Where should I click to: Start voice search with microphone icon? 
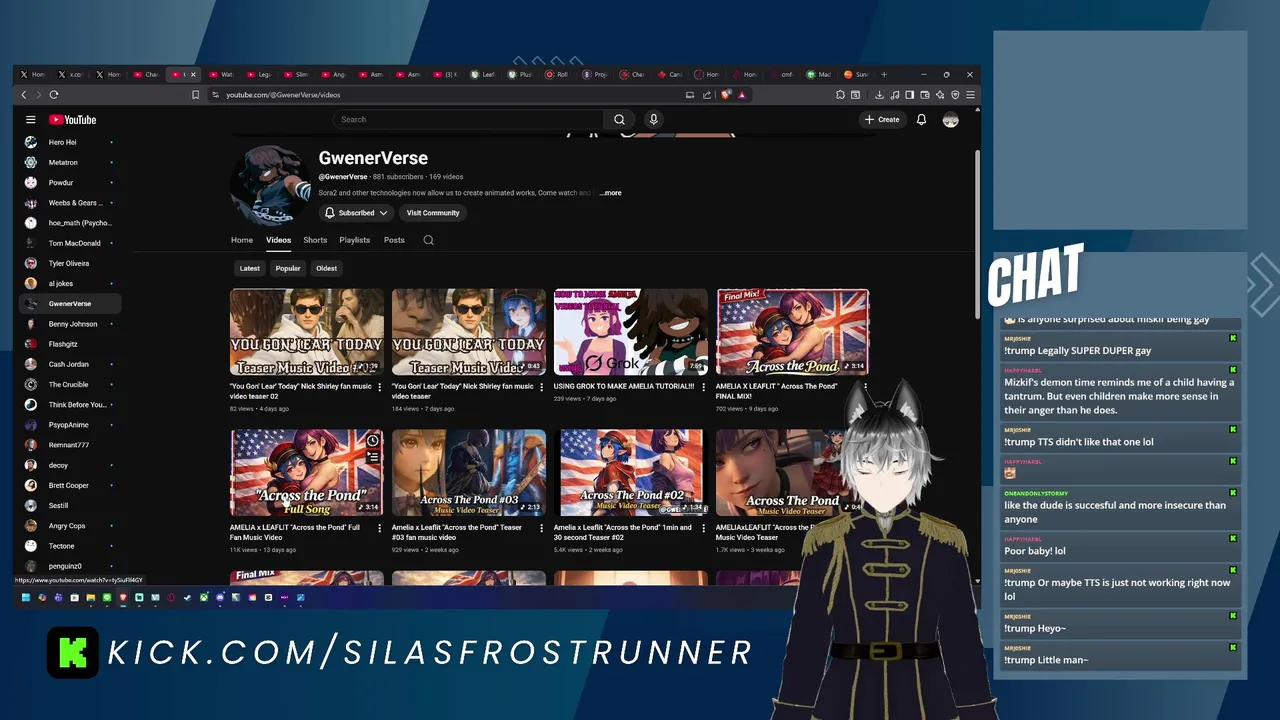point(653,119)
